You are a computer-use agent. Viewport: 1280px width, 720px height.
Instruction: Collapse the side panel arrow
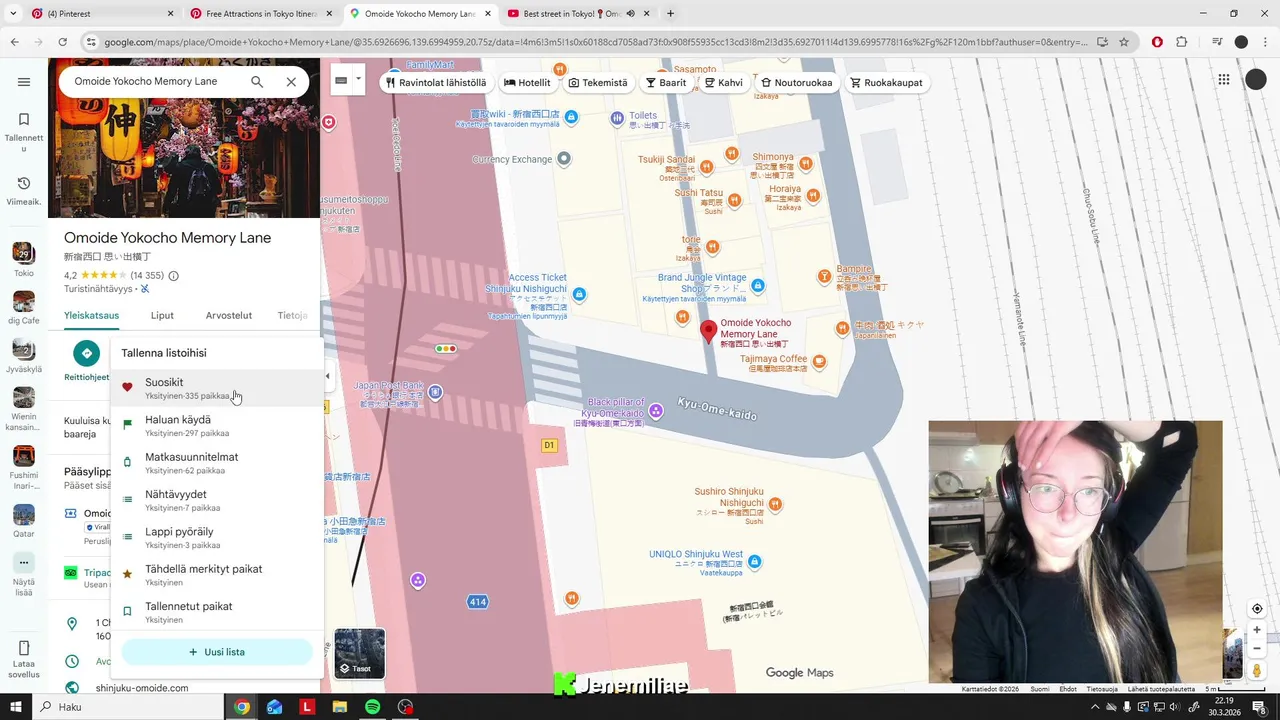click(x=327, y=376)
